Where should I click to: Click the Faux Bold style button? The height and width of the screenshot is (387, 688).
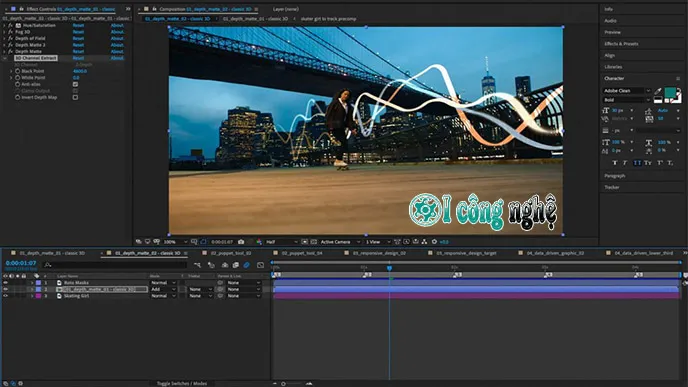(x=614, y=163)
